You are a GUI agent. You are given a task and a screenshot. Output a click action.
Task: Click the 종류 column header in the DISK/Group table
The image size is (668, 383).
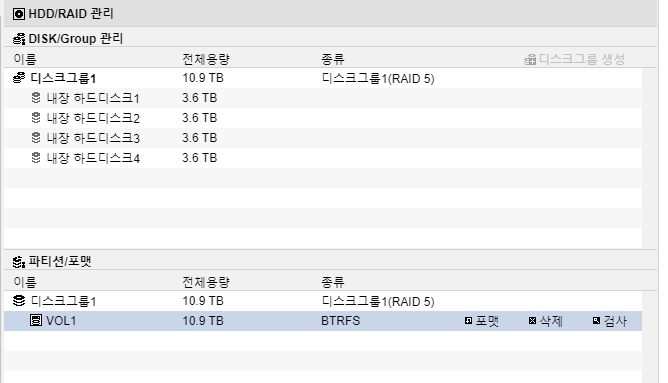333,59
